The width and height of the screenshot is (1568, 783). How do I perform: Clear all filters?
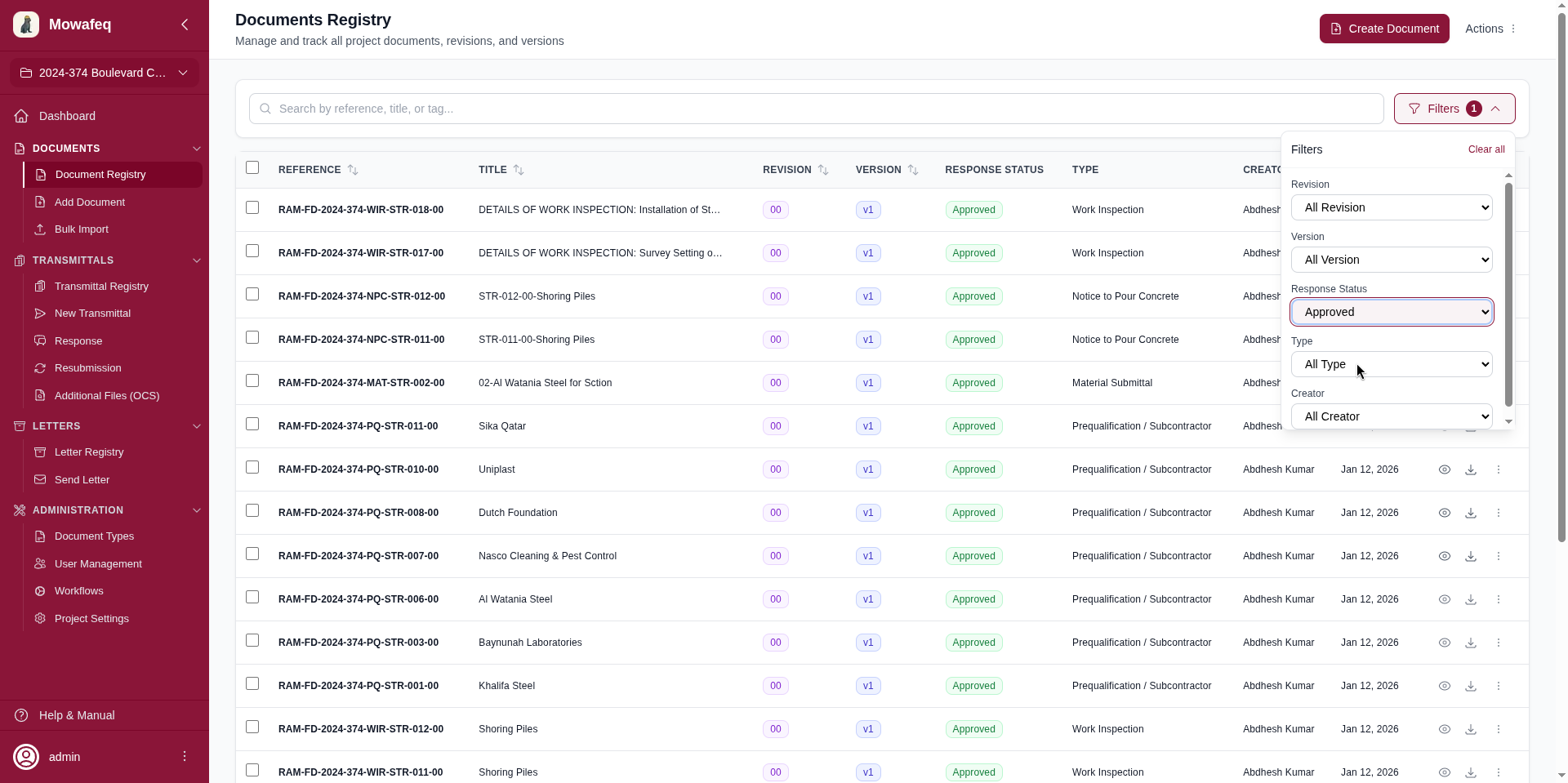[x=1485, y=149]
